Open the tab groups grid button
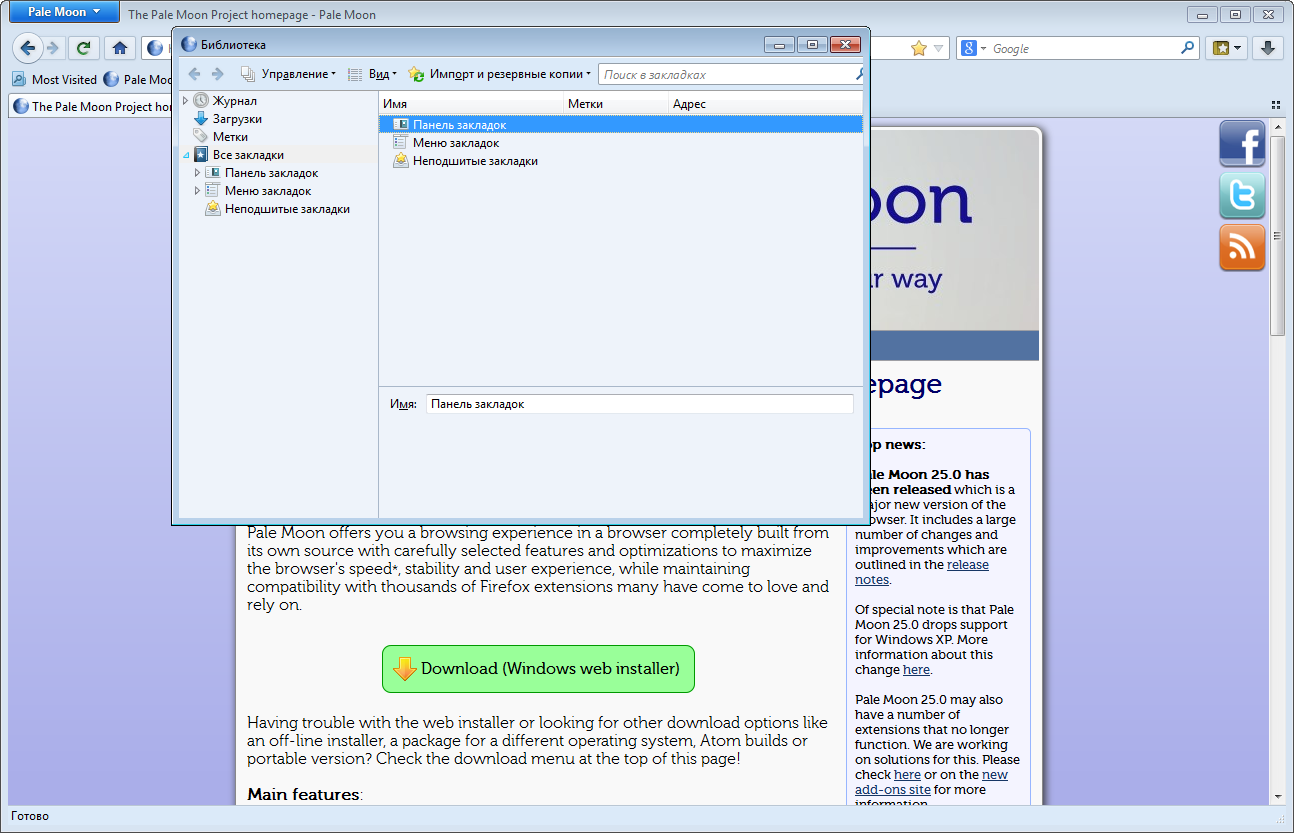Image resolution: width=1294 pixels, height=833 pixels. click(1276, 105)
